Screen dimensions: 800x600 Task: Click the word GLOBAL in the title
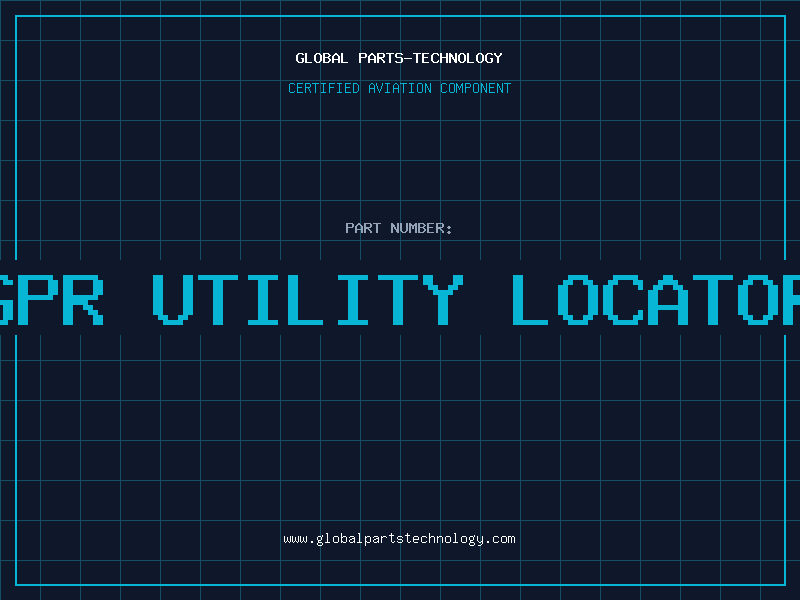click(x=321, y=58)
